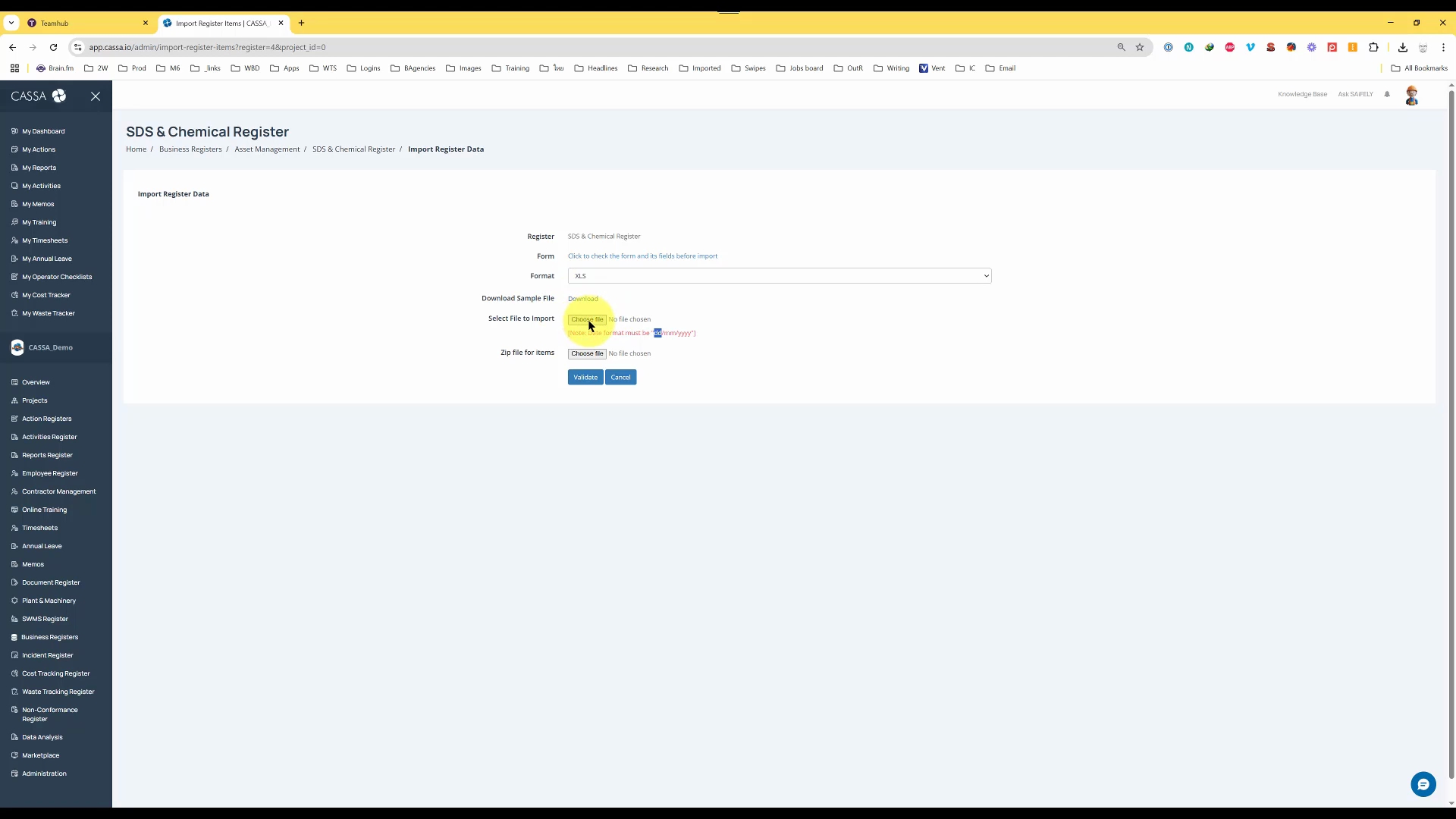The width and height of the screenshot is (1456, 819).
Task: Download the sample file link
Action: (x=582, y=299)
